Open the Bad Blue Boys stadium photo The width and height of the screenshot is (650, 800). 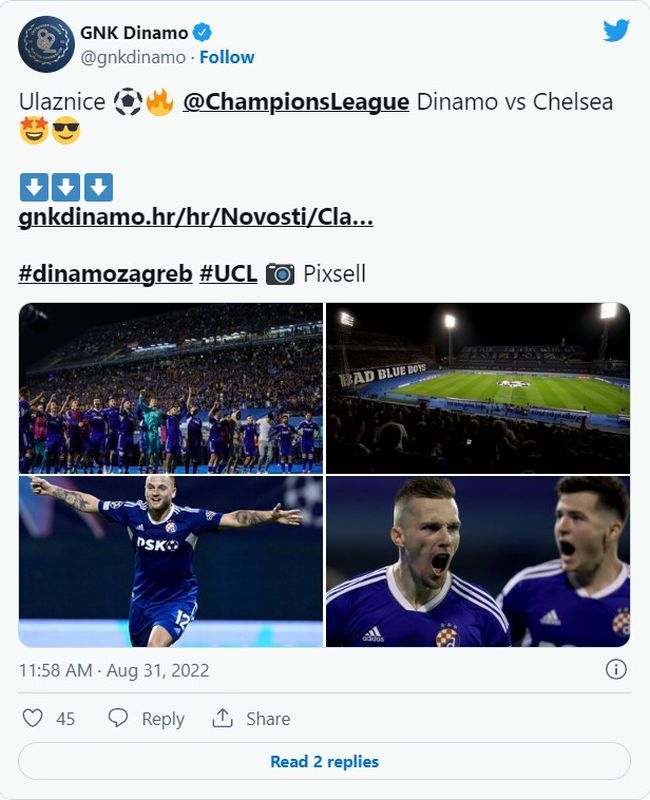tap(478, 388)
